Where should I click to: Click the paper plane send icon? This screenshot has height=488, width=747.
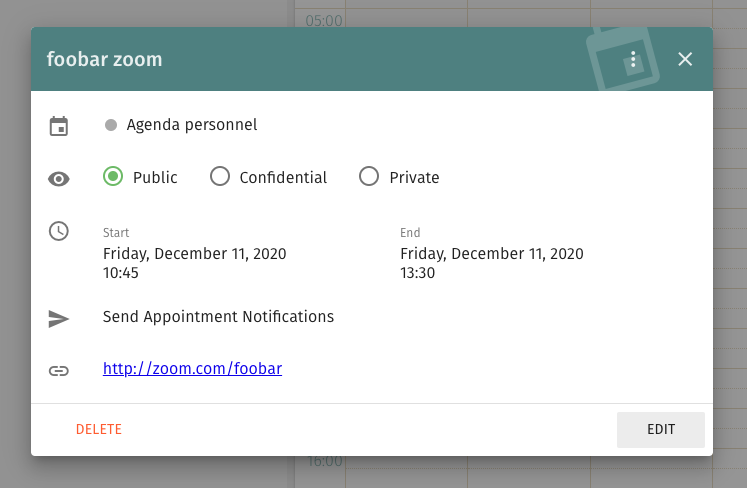coord(59,319)
